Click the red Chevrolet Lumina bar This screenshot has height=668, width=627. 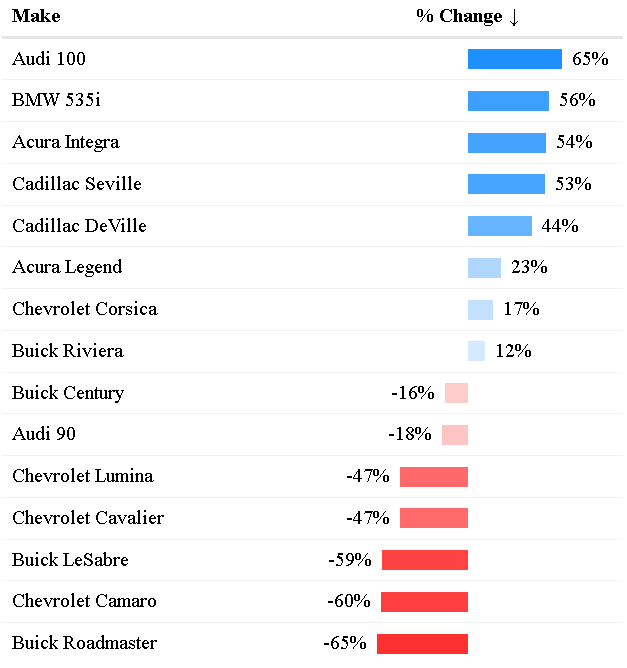[x=433, y=476]
